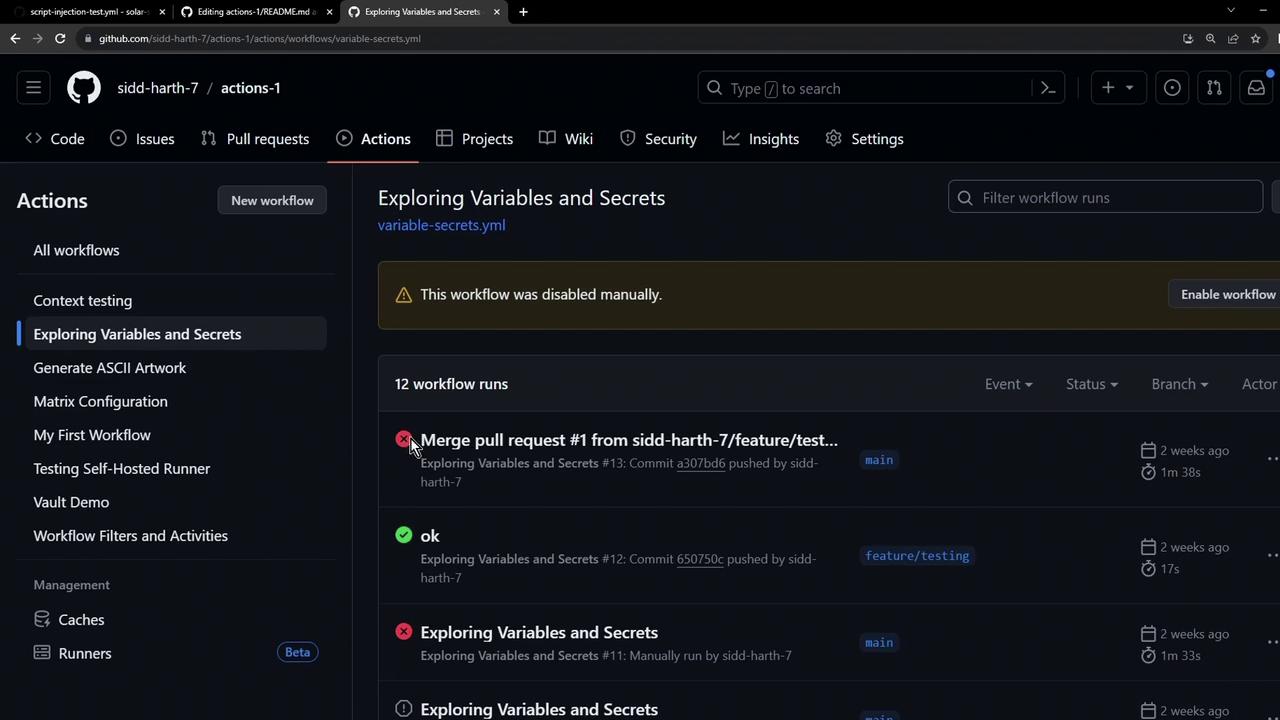Open the header Issues circle-dot icon
This screenshot has width=1280, height=720.
(x=1172, y=88)
